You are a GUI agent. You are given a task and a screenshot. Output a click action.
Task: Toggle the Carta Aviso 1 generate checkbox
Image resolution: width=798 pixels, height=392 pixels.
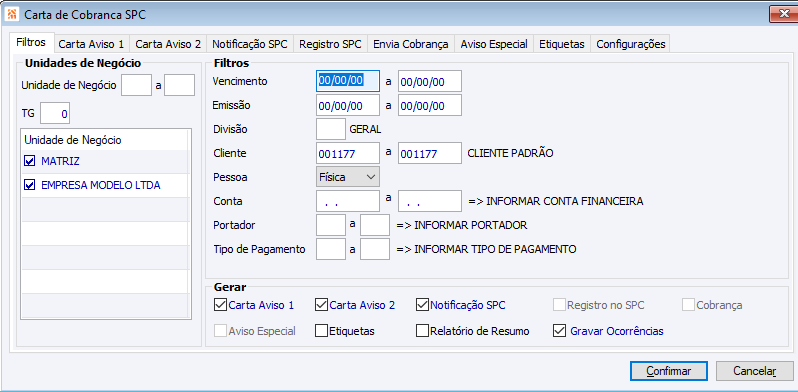coord(220,305)
